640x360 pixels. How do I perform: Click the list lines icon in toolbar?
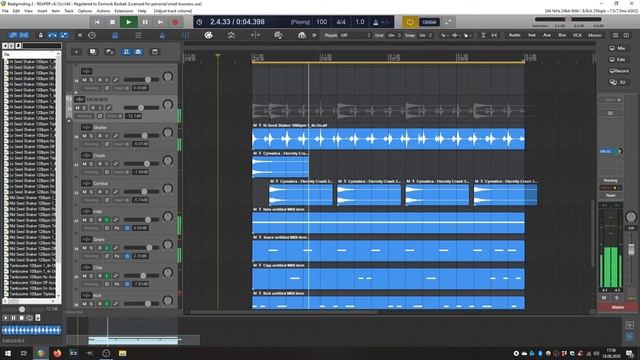pyautogui.click(x=139, y=36)
